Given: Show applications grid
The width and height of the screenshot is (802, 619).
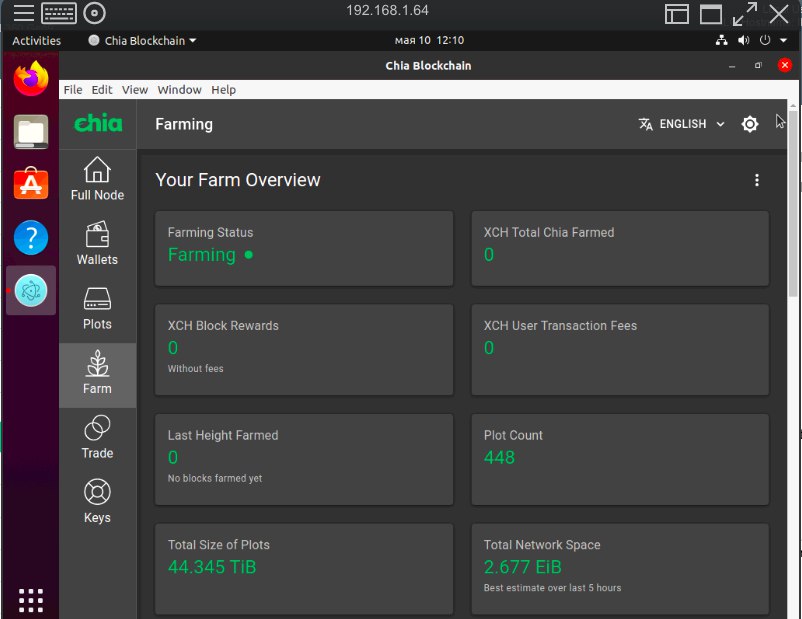Looking at the screenshot, I should pyautogui.click(x=31, y=600).
